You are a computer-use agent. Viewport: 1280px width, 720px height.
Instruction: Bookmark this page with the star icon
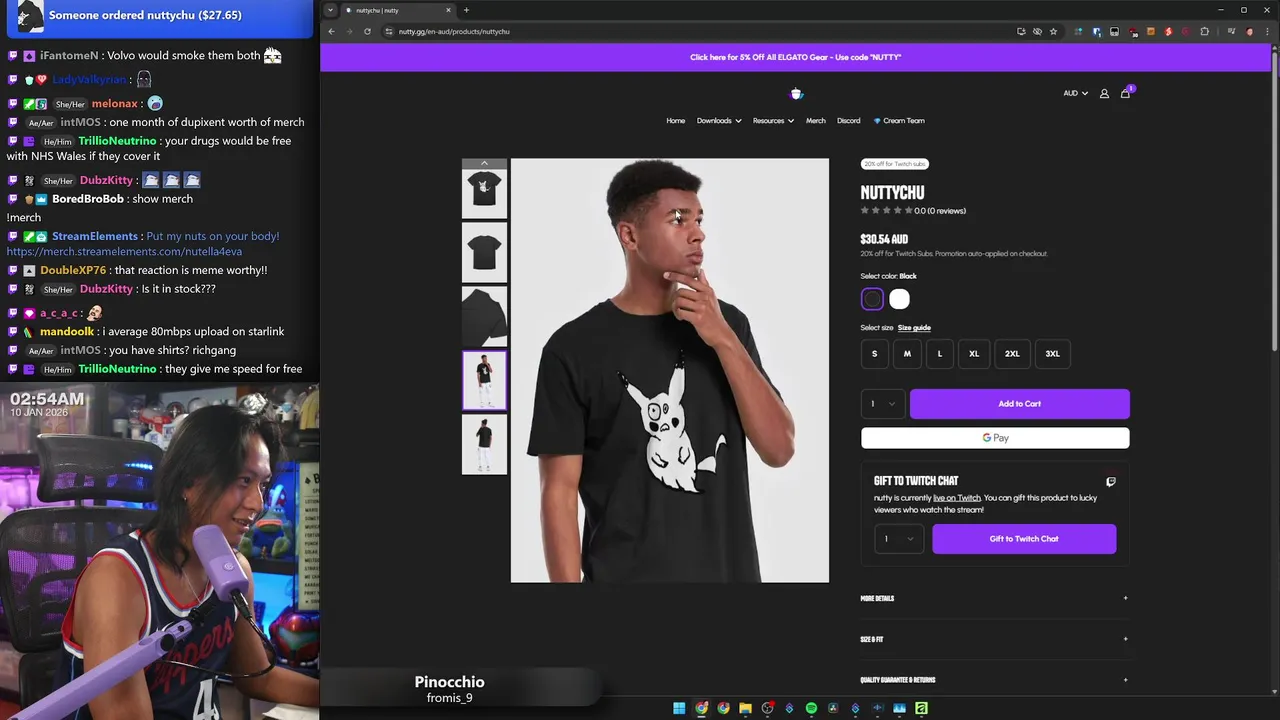(1053, 31)
